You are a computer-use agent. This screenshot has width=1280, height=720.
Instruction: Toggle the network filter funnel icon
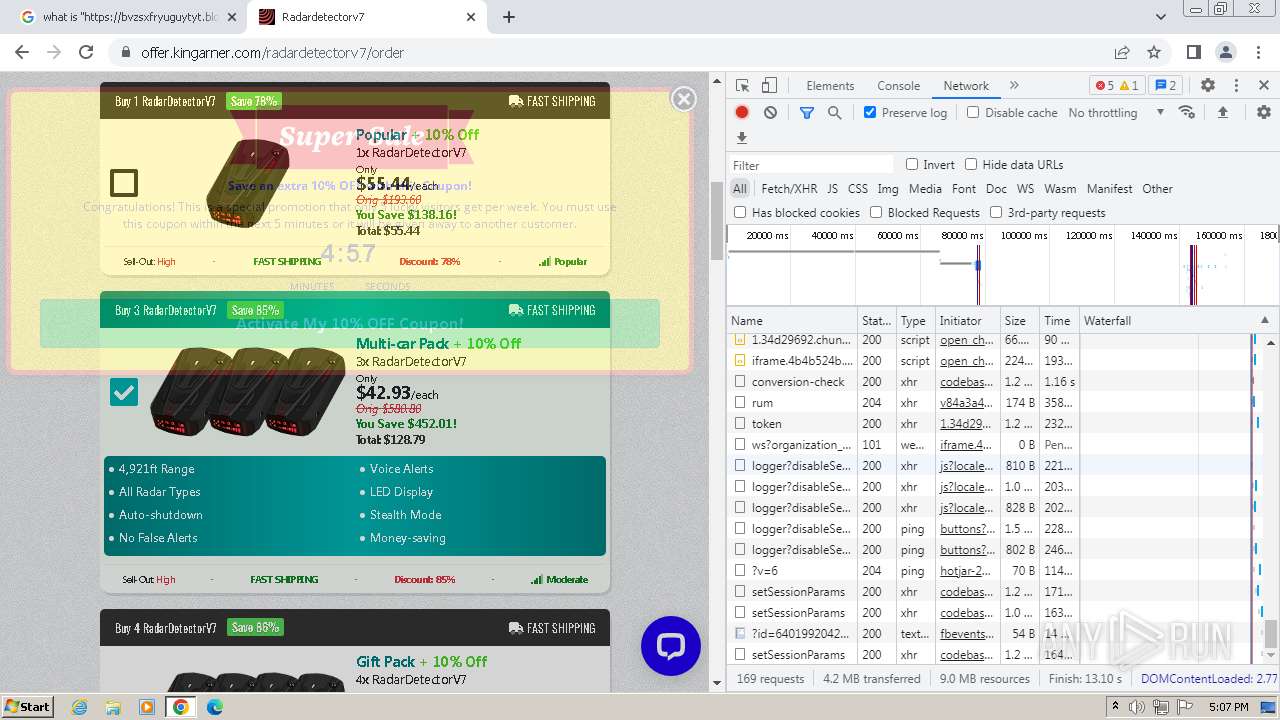(x=807, y=113)
